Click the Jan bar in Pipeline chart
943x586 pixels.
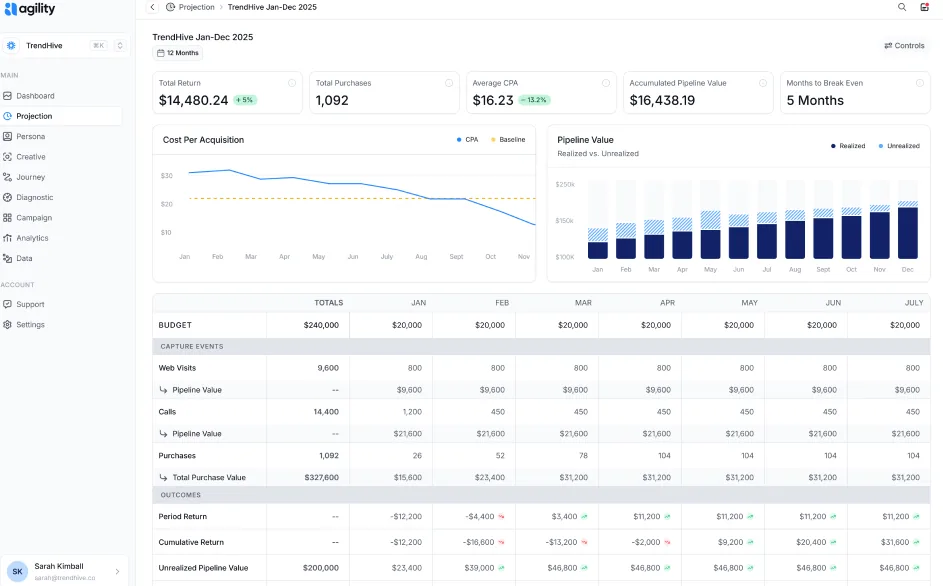(598, 244)
